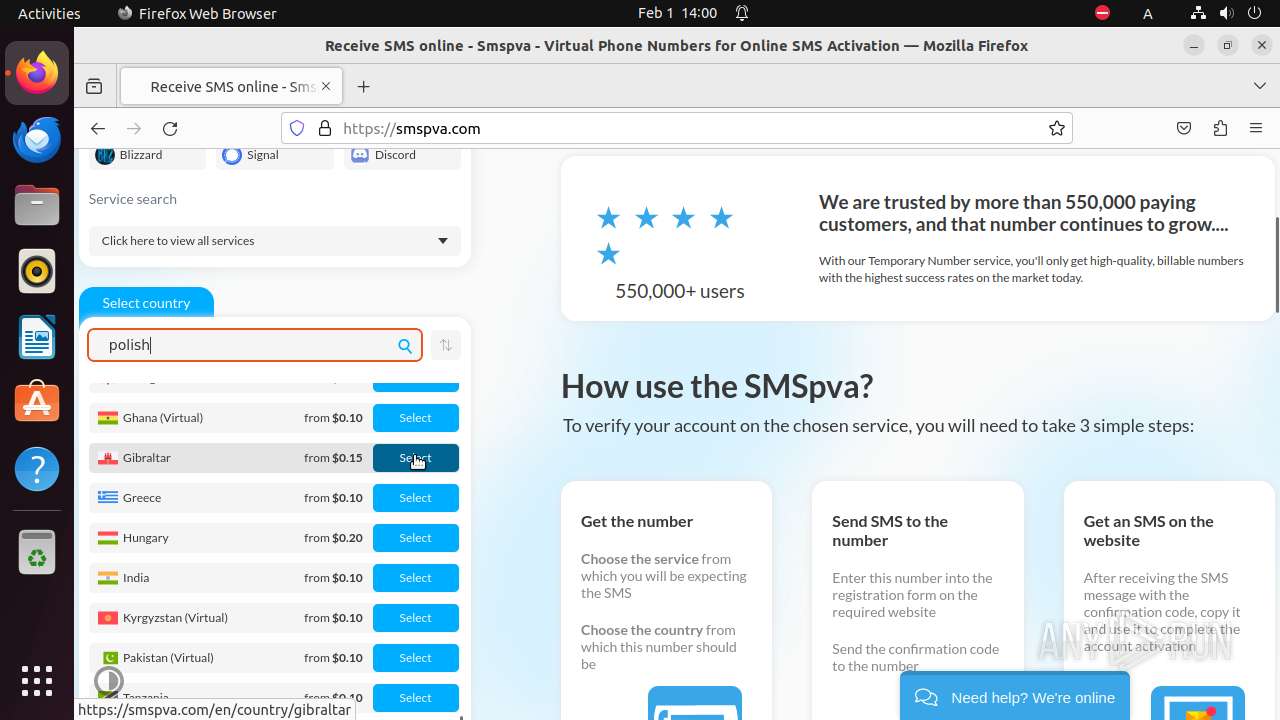
Task: Reload the current page
Action: pos(170,128)
